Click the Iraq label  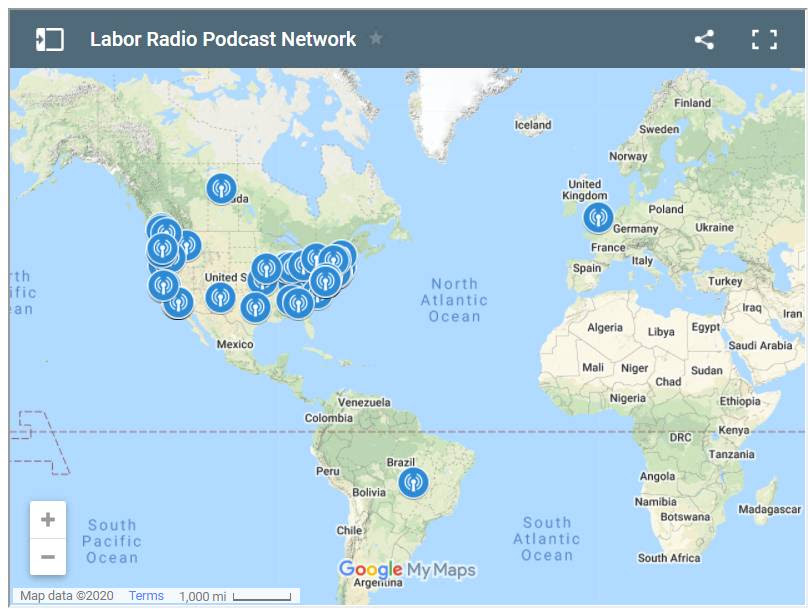(x=752, y=308)
